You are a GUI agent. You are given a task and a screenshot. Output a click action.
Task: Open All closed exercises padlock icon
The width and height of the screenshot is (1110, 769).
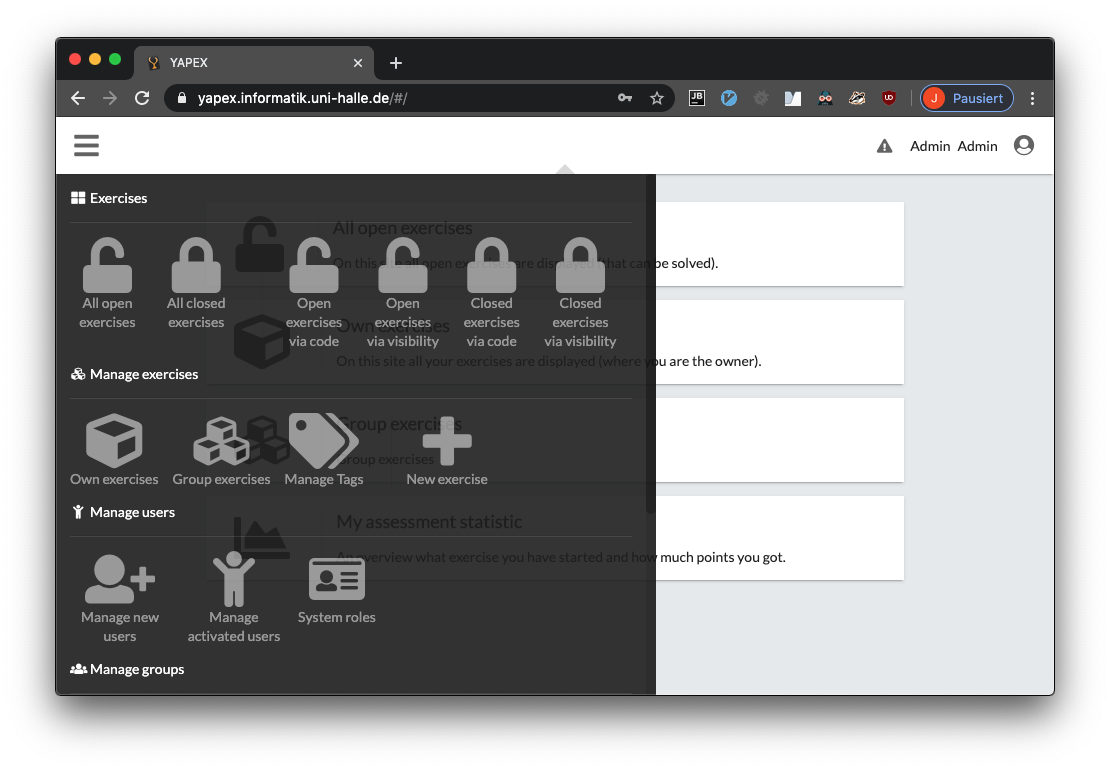tap(196, 266)
